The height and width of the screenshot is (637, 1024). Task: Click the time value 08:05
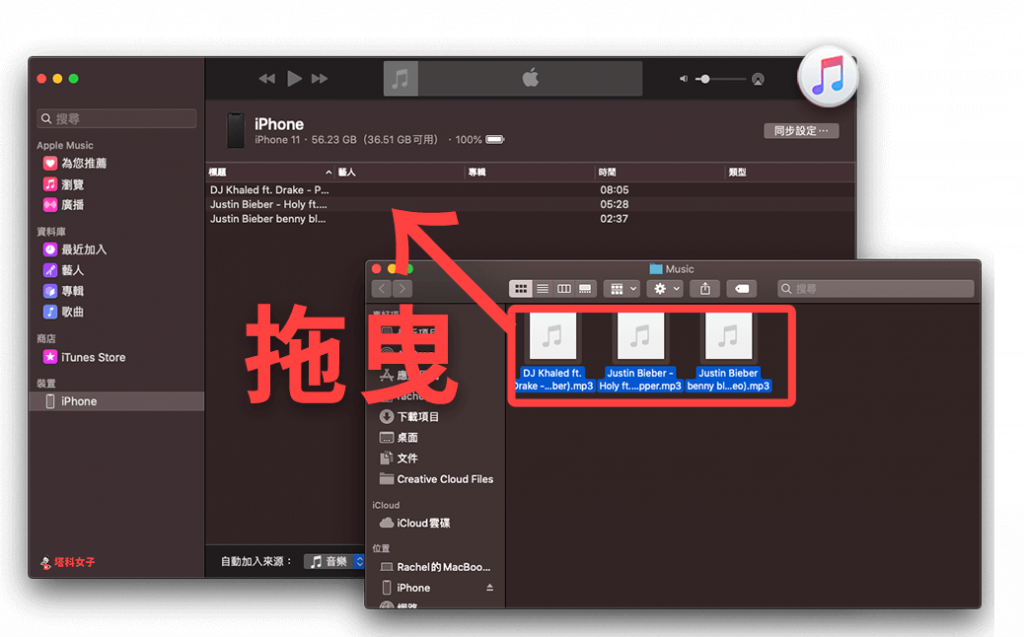click(x=614, y=190)
